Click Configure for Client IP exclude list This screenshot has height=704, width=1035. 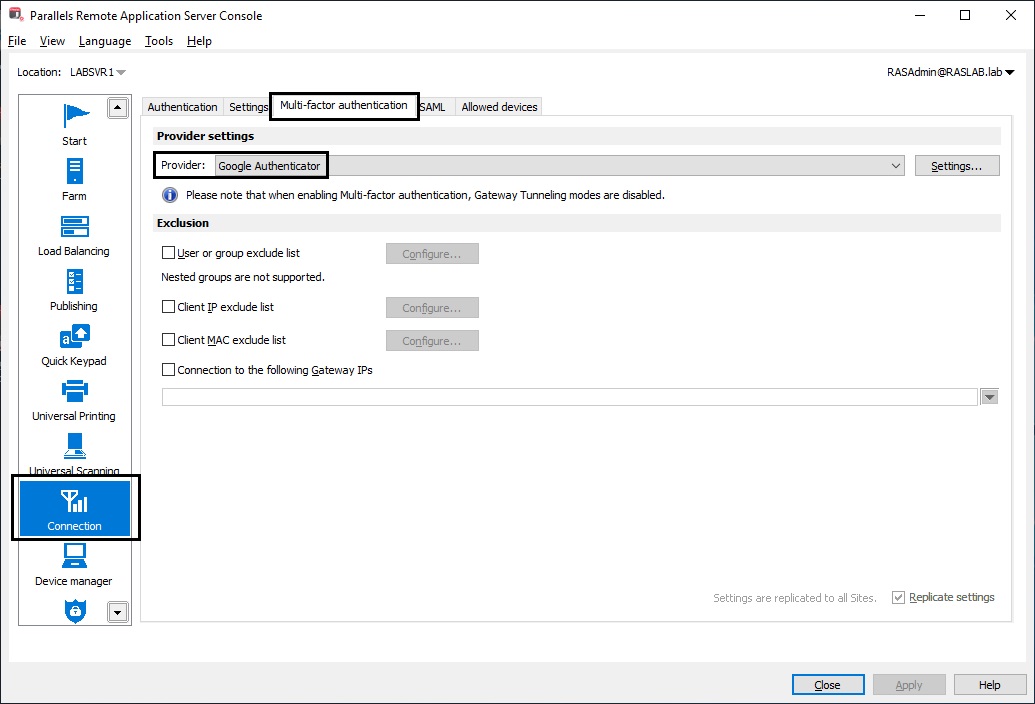point(432,308)
